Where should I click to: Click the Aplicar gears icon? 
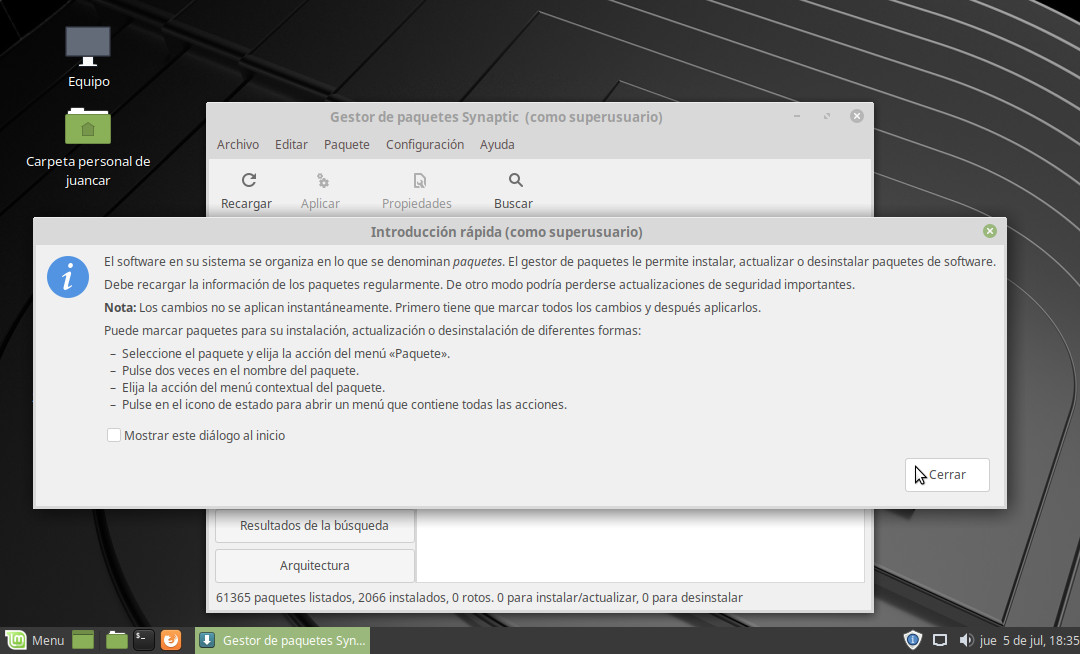coord(322,181)
